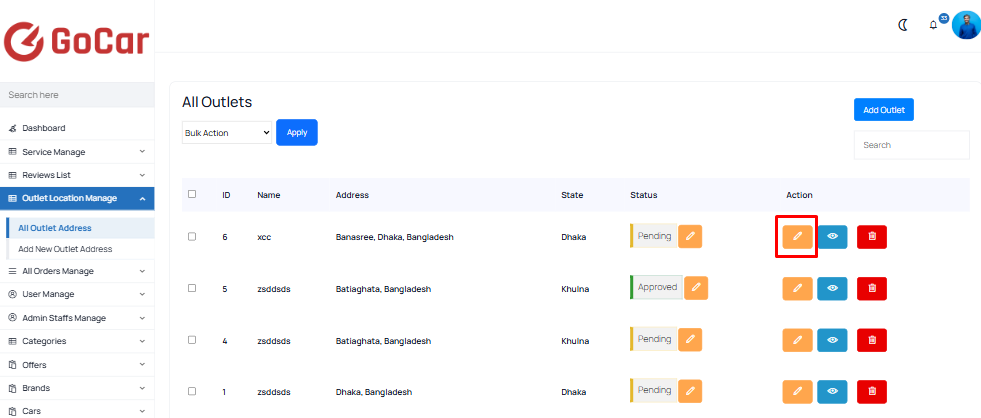This screenshot has width=981, height=418.
Task: Click the Add Outlet button
Action: click(x=883, y=110)
